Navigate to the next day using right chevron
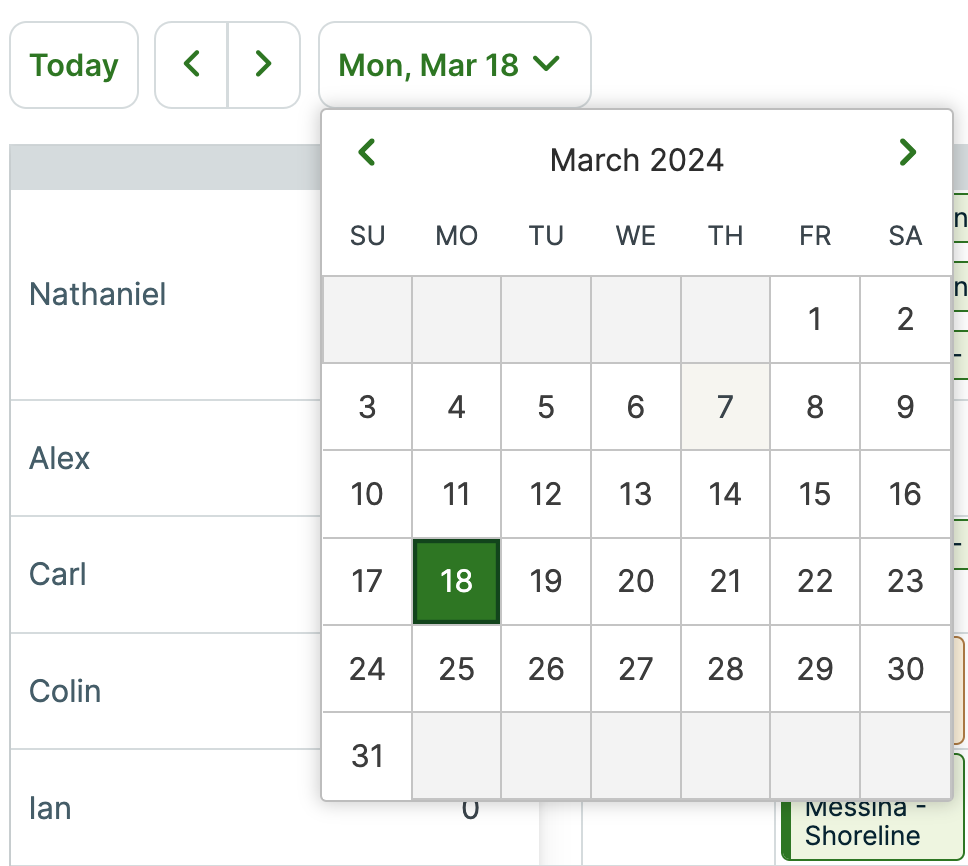 (264, 63)
